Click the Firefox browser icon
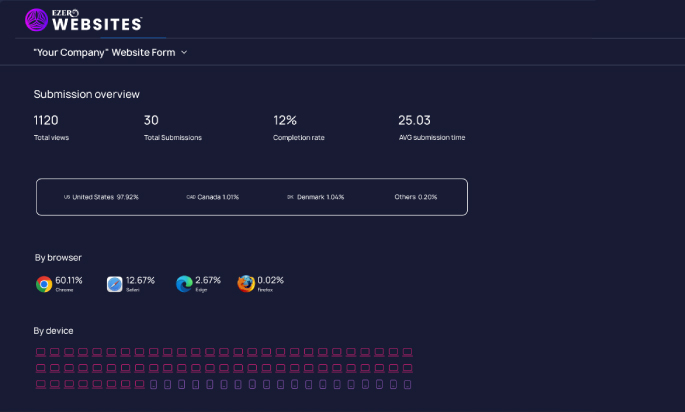The height and width of the screenshot is (412, 685). [246, 284]
